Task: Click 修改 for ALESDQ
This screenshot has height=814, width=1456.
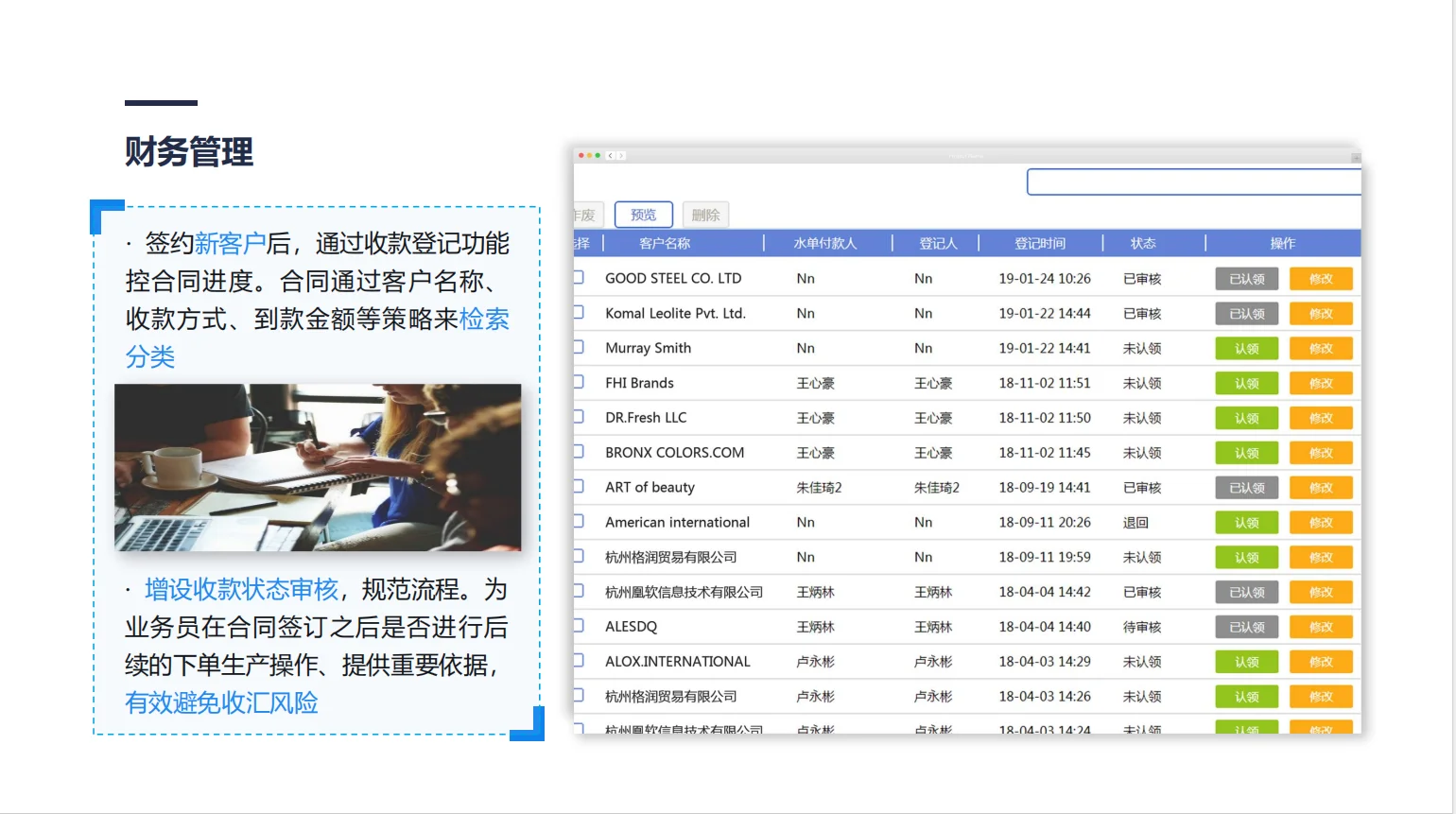Action: 1321,626
